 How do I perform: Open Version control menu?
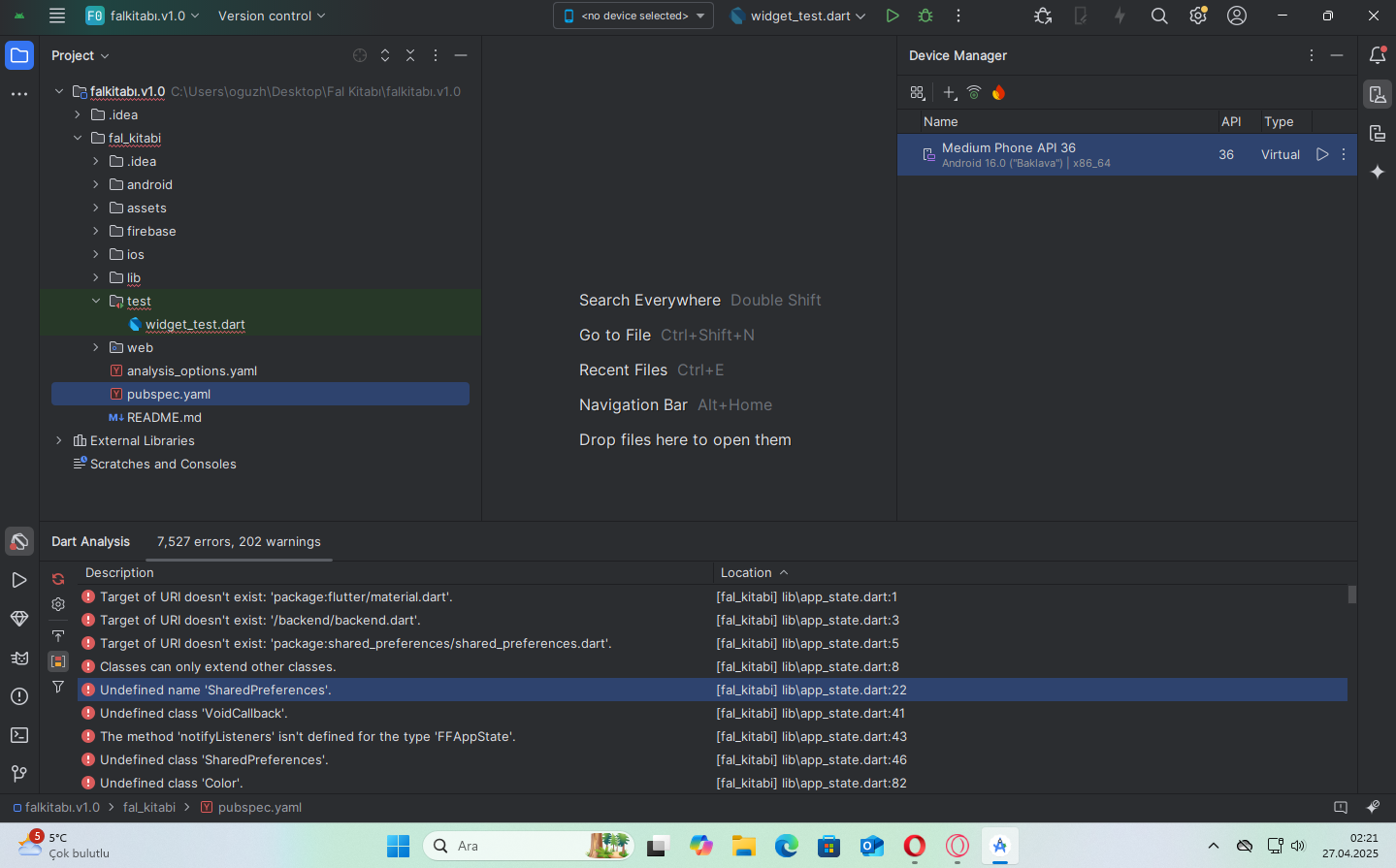coord(272,16)
